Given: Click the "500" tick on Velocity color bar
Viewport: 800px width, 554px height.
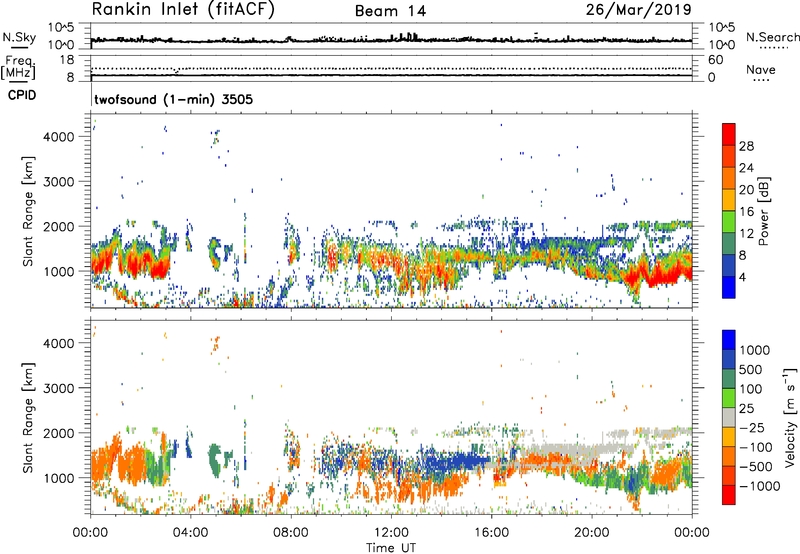Looking at the screenshot, I should coord(749,369).
